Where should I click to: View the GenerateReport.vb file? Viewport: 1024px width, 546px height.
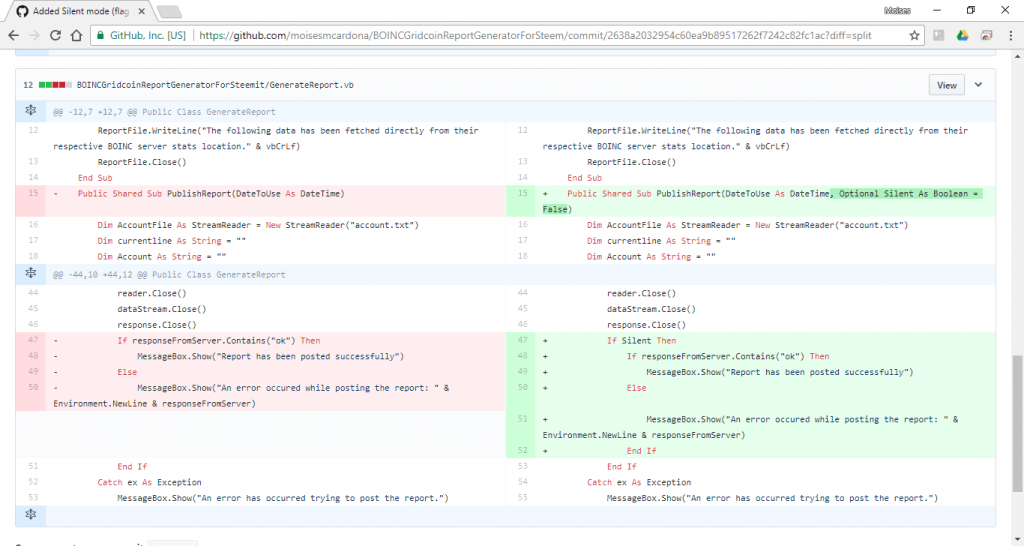946,85
